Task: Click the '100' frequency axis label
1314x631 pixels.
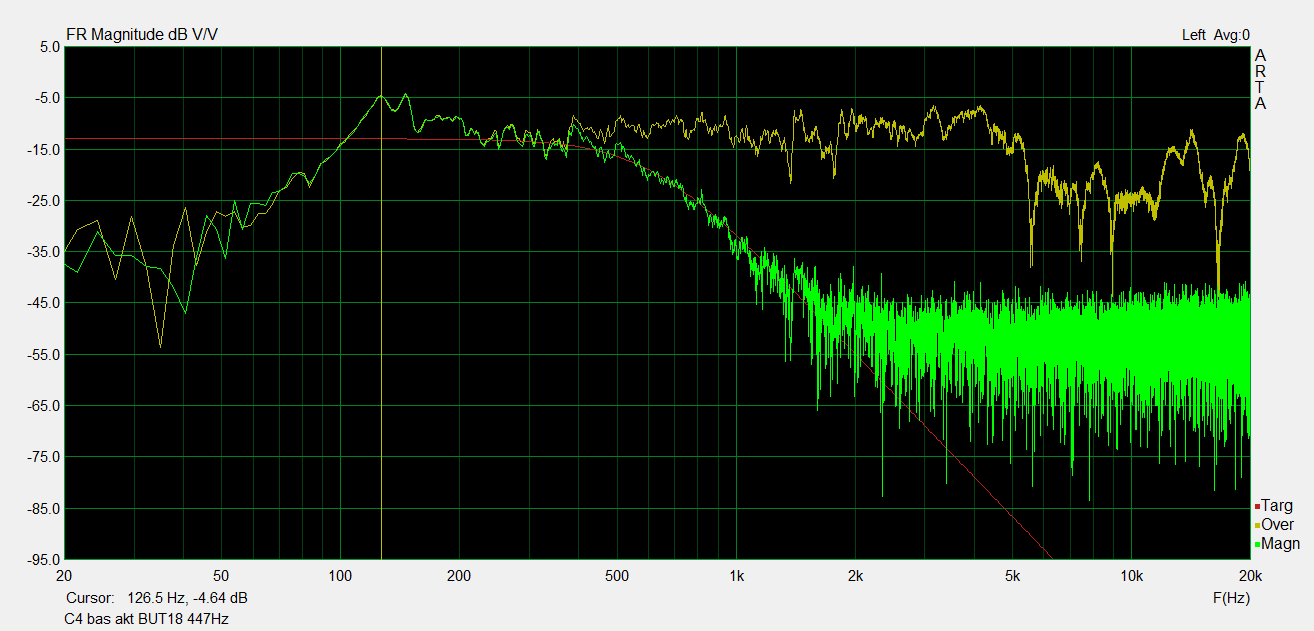Action: tap(340, 576)
